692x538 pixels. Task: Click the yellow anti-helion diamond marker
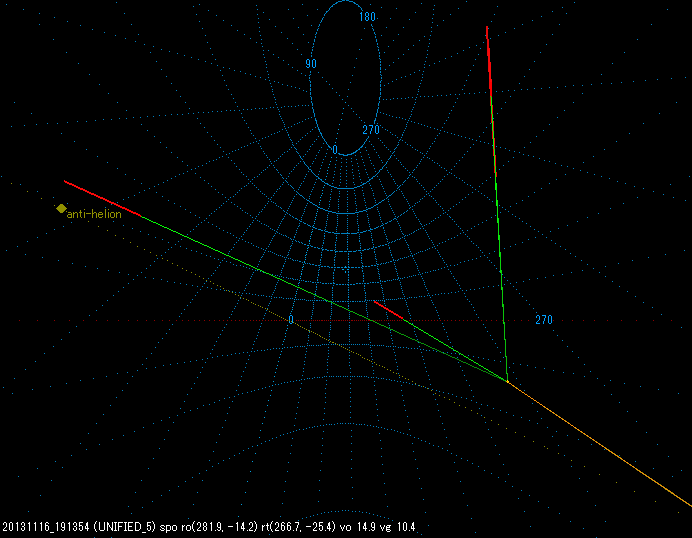click(61, 208)
